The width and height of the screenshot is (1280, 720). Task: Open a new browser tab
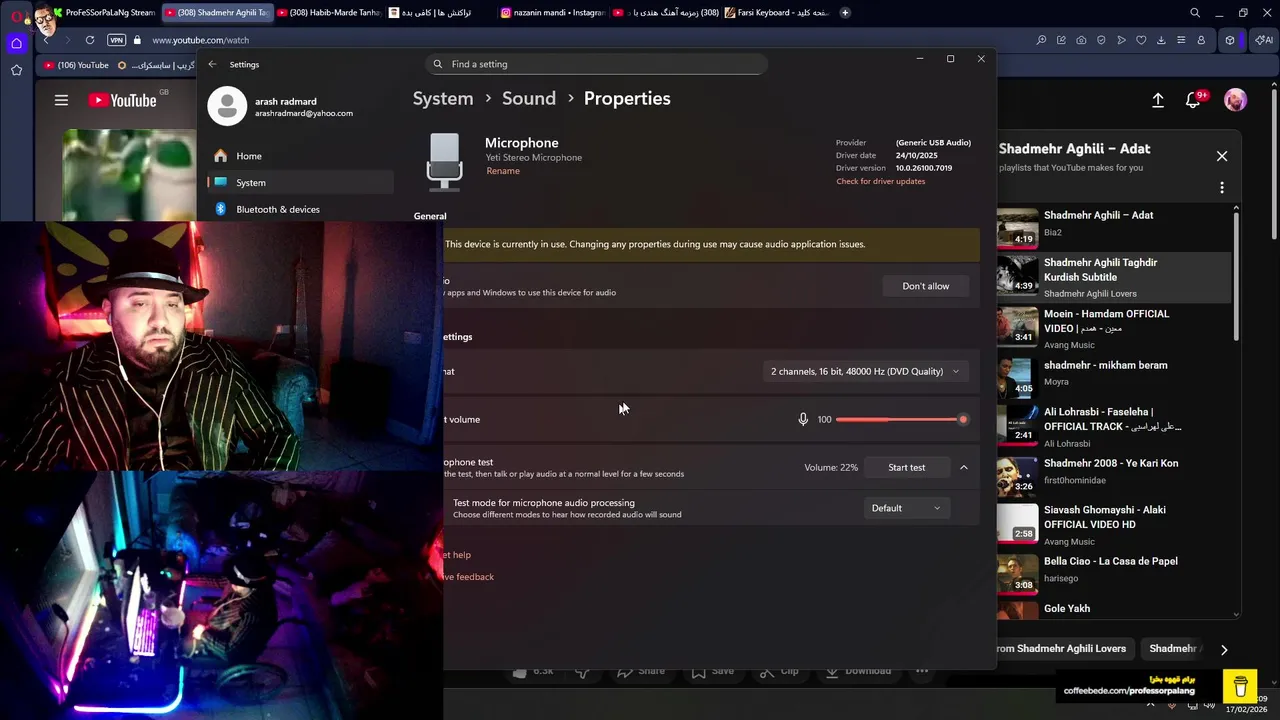point(845,13)
